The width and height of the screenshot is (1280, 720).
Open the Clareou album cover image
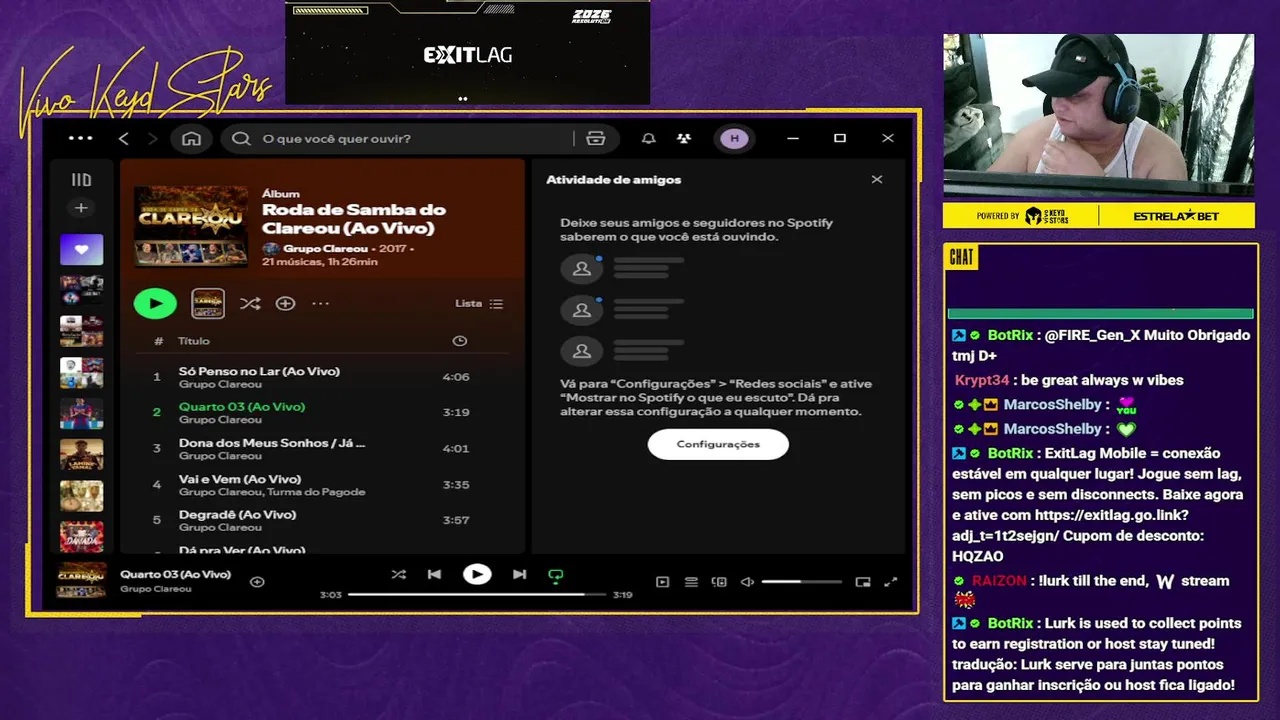[x=191, y=226]
